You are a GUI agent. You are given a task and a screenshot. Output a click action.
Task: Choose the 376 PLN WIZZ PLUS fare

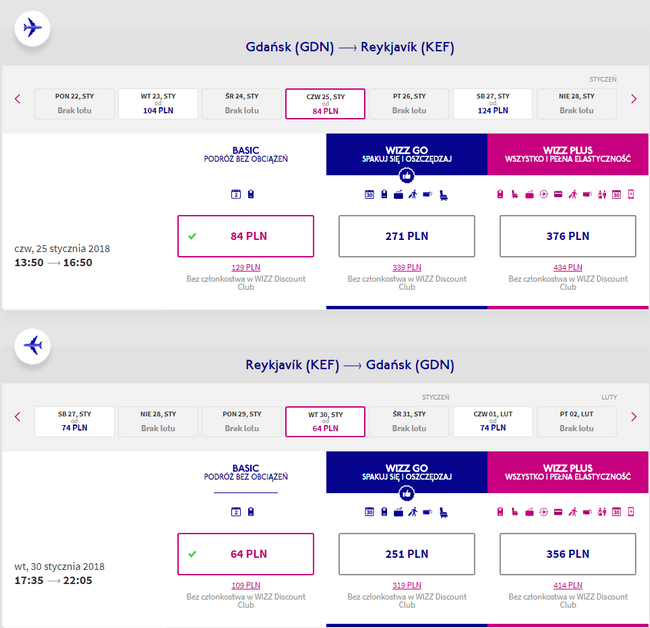568,236
